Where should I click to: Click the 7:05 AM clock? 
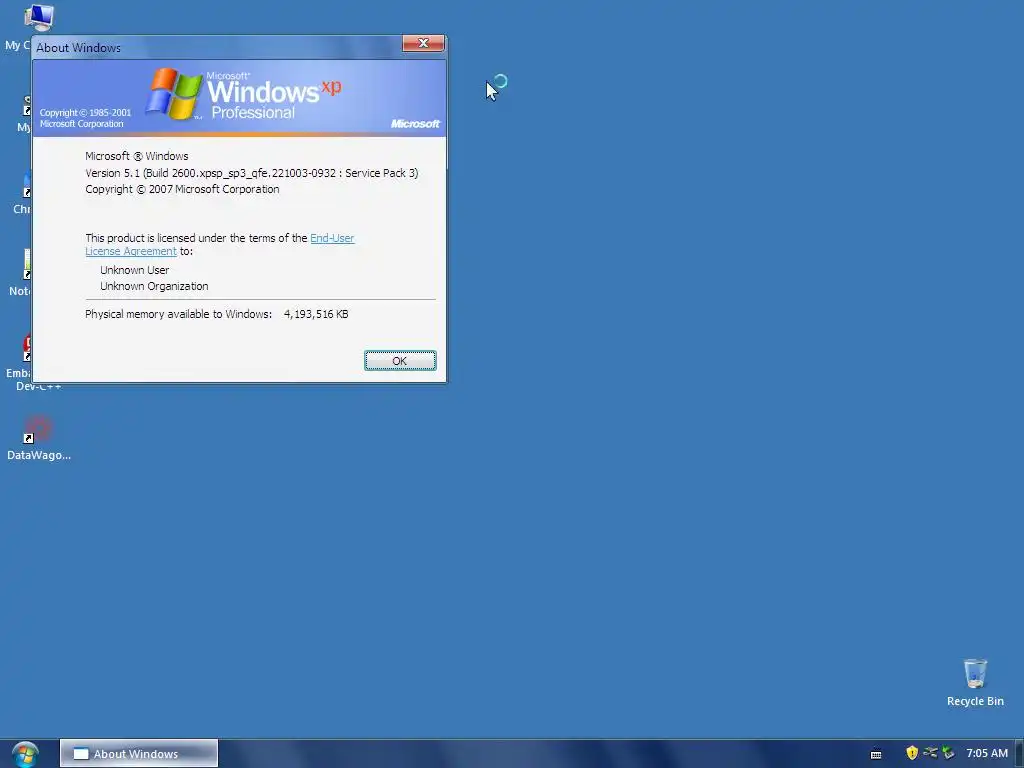[987, 753]
